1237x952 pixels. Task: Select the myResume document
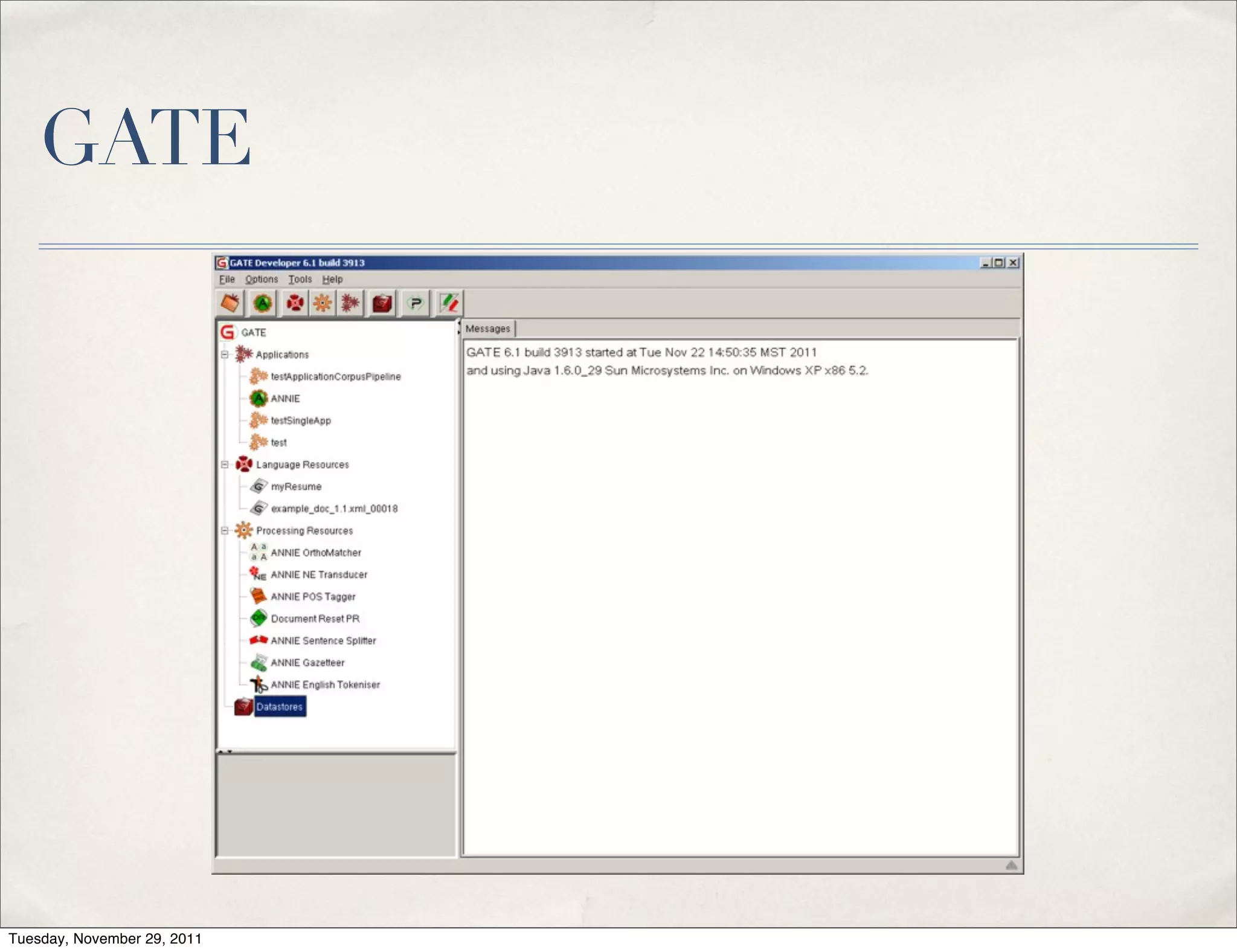296,486
